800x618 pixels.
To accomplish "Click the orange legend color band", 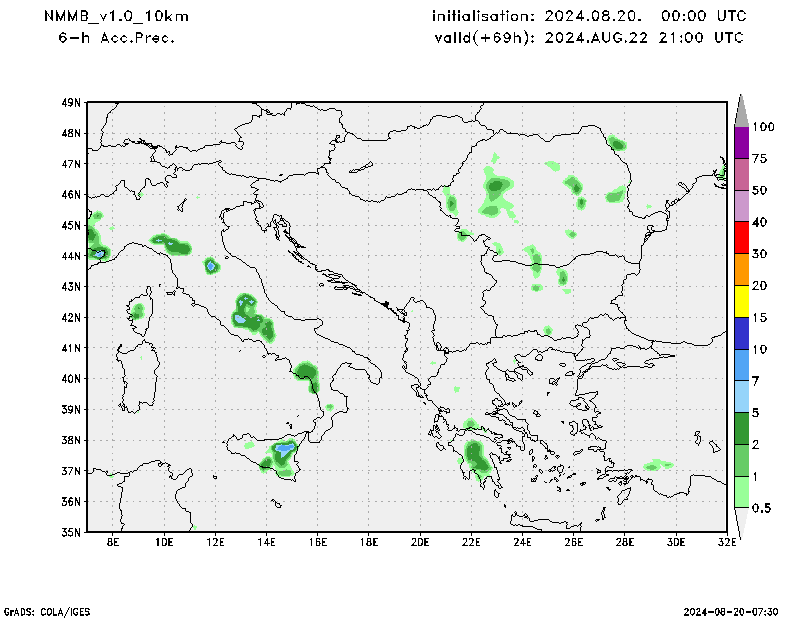I will [x=741, y=270].
